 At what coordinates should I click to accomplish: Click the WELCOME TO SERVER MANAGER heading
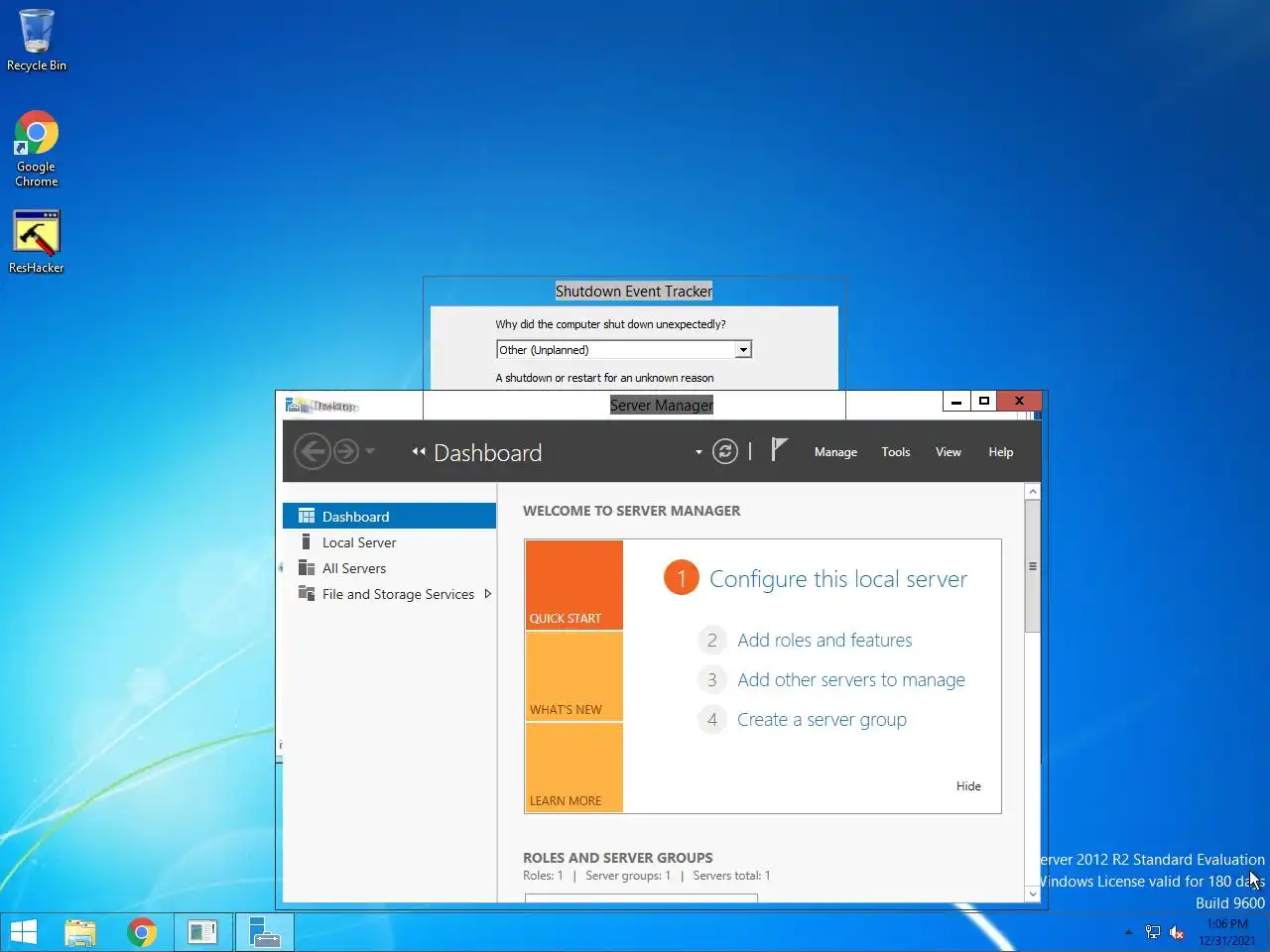coord(632,511)
